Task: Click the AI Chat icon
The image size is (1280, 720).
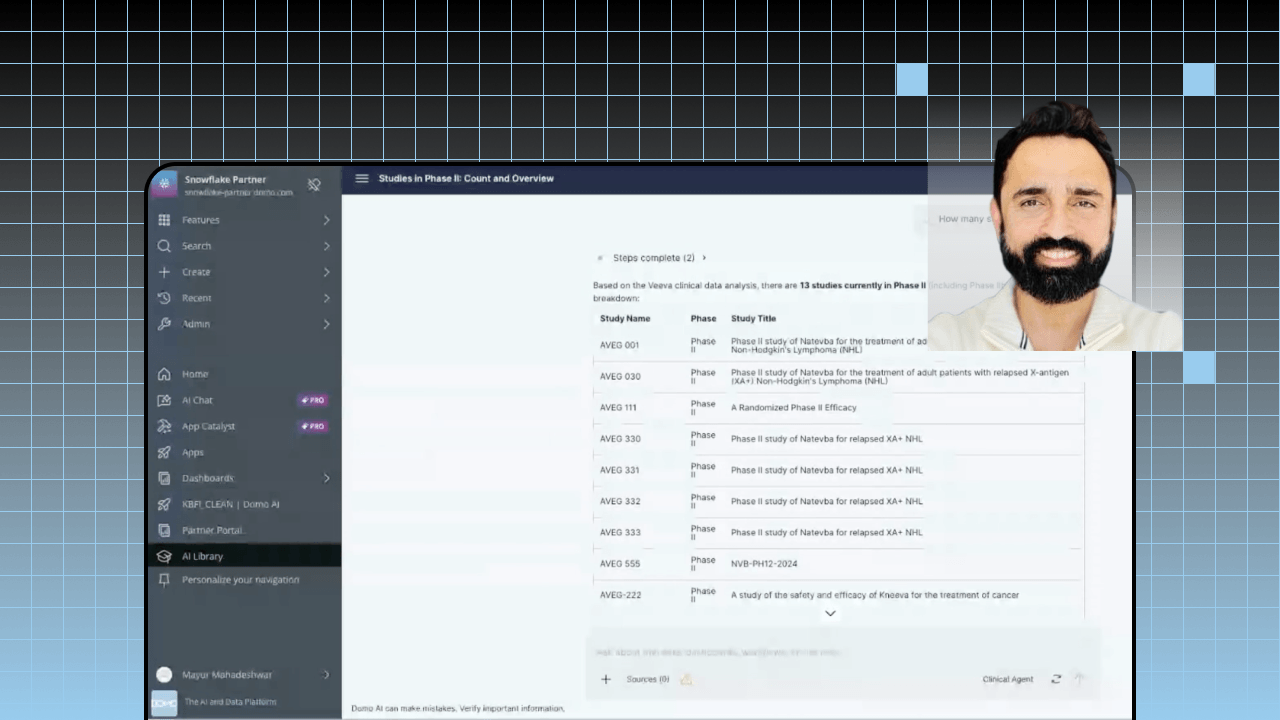Action: [x=164, y=400]
